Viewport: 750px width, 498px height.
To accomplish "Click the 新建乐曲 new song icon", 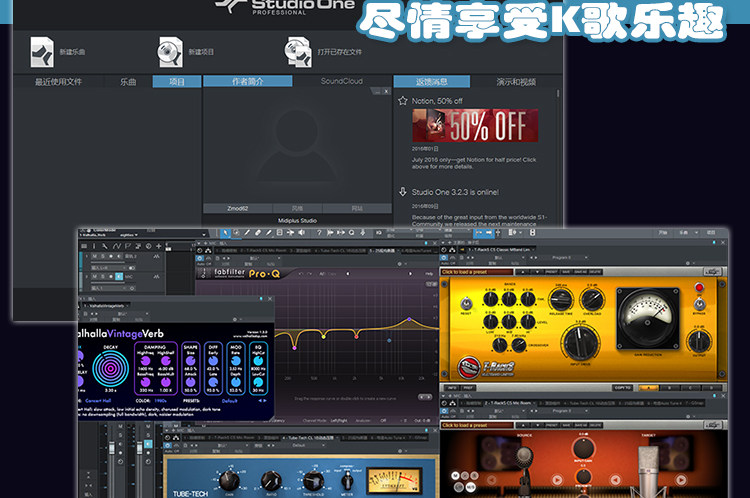I will pos(42,52).
